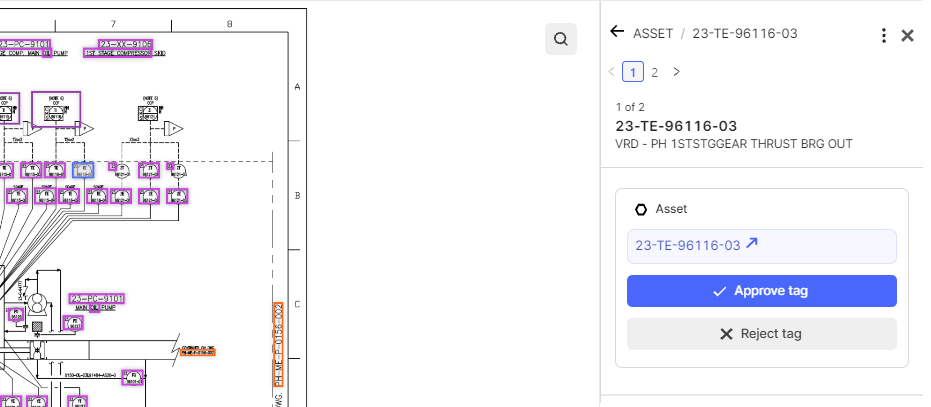Viewport: 931px width, 407px height.
Task: Open the external link arrow beside 23-TE-96116-03
Action: [752, 244]
